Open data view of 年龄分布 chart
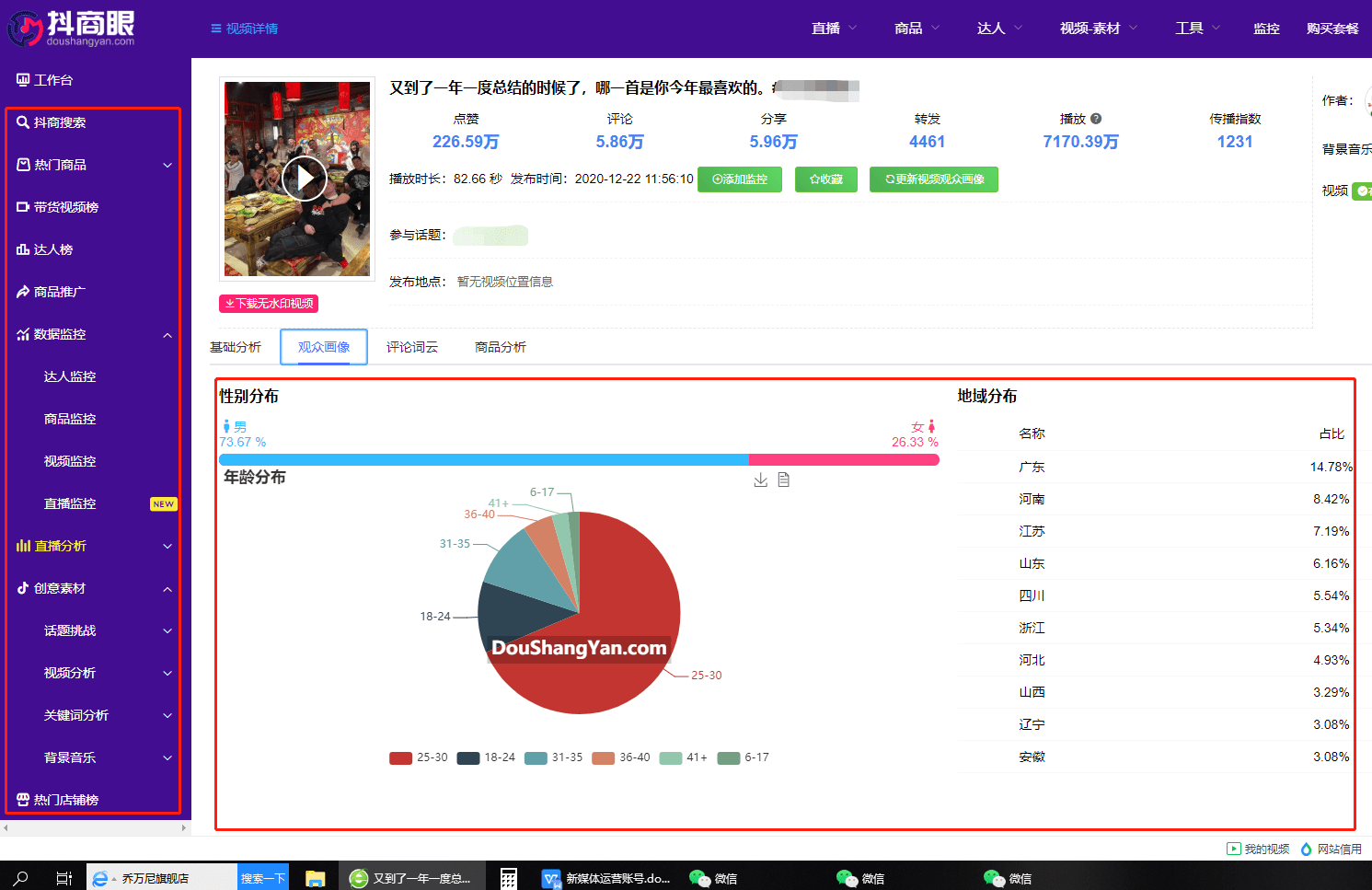This screenshot has width=1372, height=890. (784, 480)
